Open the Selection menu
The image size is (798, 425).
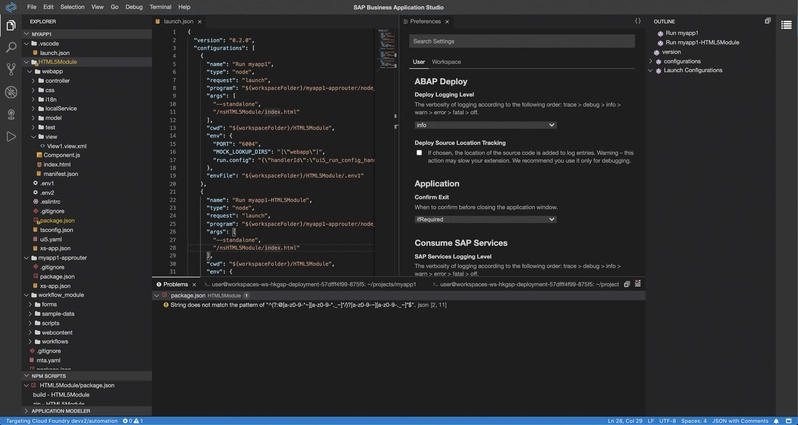72,7
